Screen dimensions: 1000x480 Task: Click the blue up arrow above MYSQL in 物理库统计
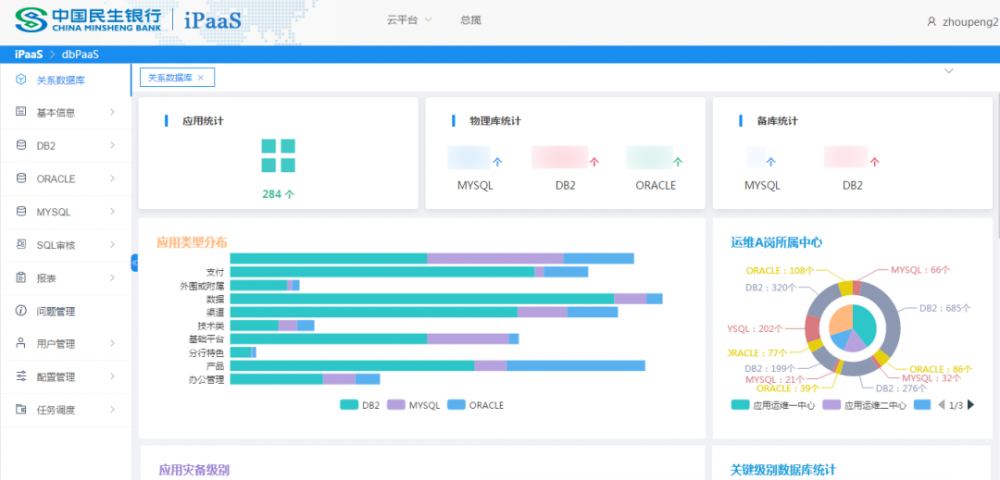click(x=497, y=162)
